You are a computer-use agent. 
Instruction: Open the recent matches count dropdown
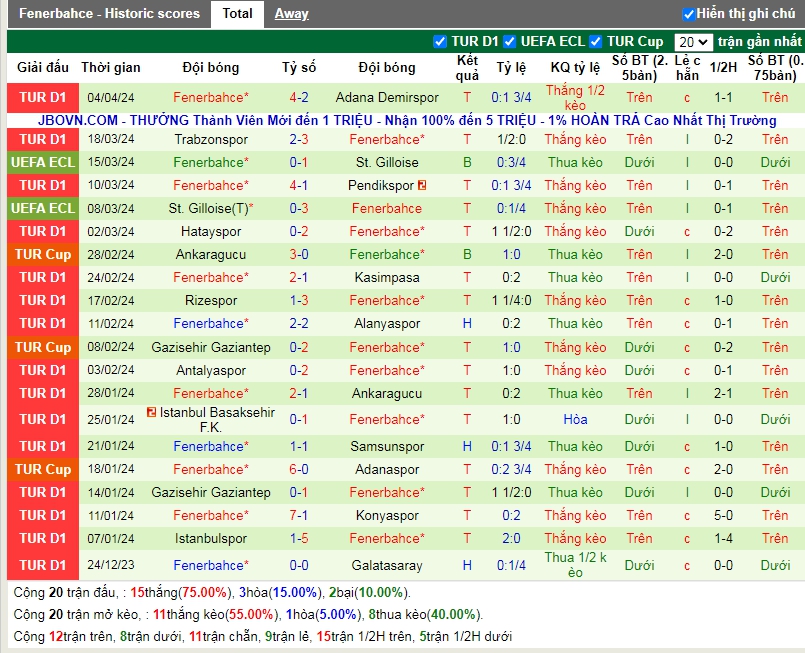tap(692, 42)
